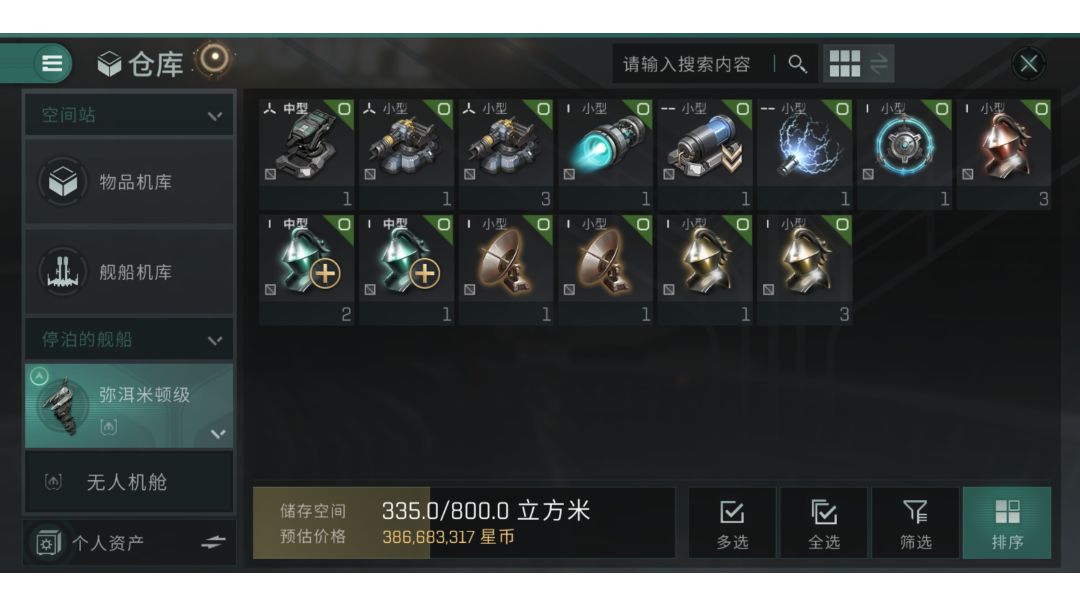The width and height of the screenshot is (1080, 606).
Task: Toggle 全选 select all
Action: tap(824, 523)
